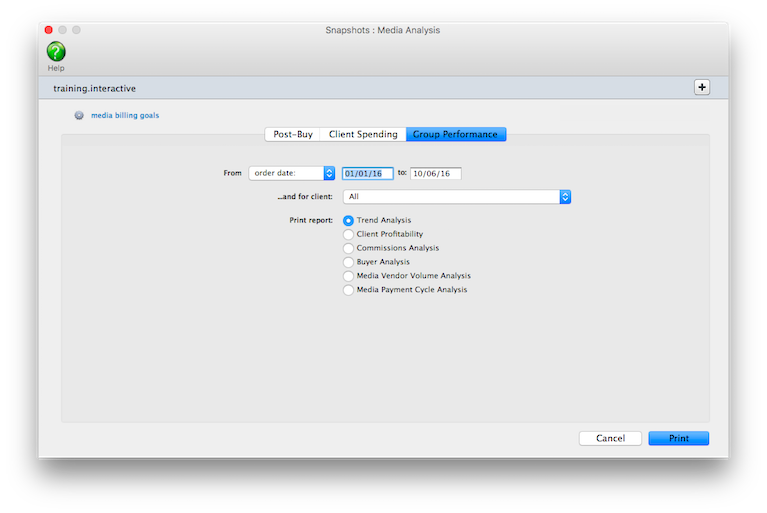Pick the Buyer Analysis report option
The height and width of the screenshot is (513, 767).
[348, 262]
